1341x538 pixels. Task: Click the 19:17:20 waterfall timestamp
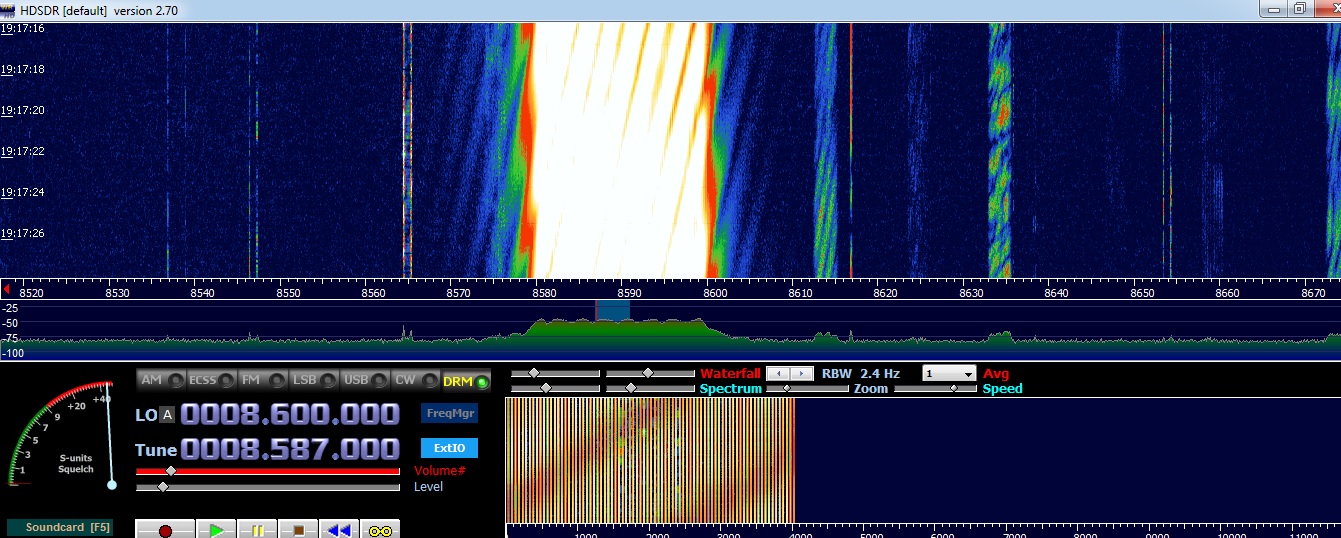pos(22,110)
